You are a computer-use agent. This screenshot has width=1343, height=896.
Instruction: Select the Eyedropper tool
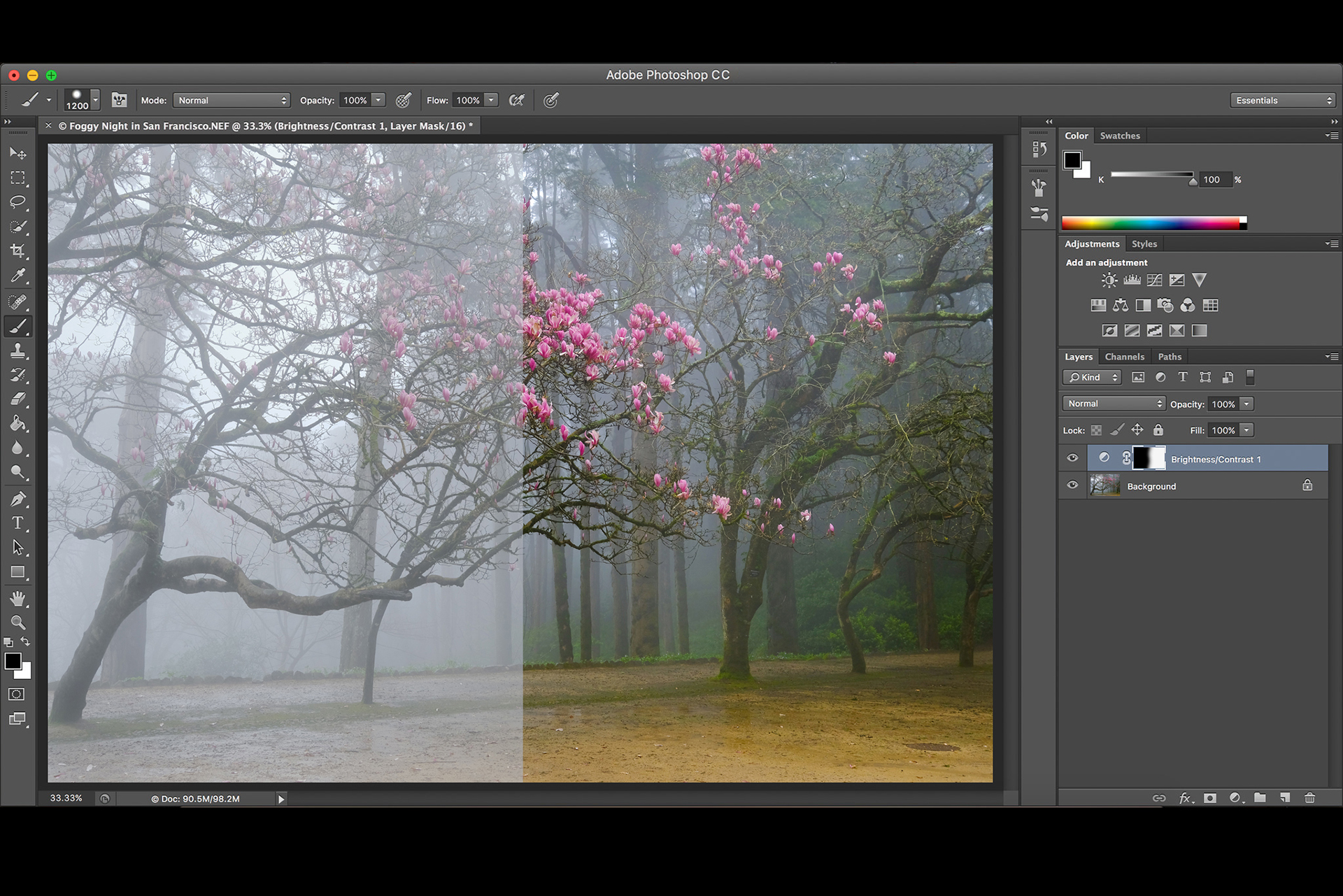click(x=17, y=276)
